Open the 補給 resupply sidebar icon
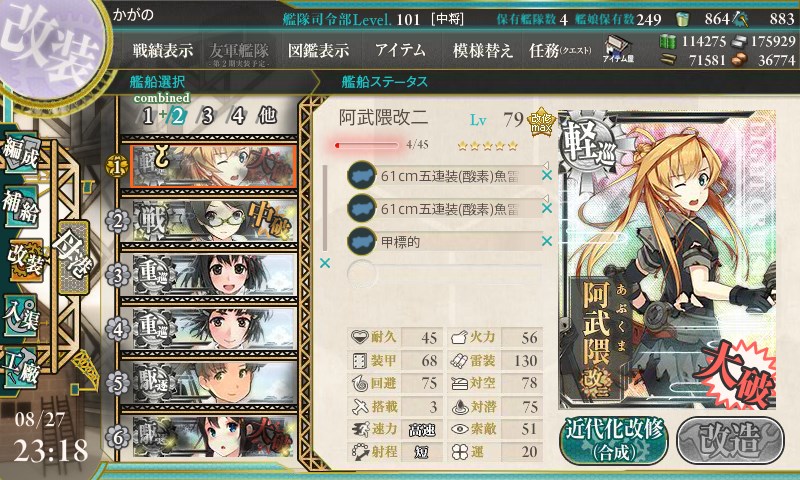Screen dimensions: 800x480 pos(21,205)
